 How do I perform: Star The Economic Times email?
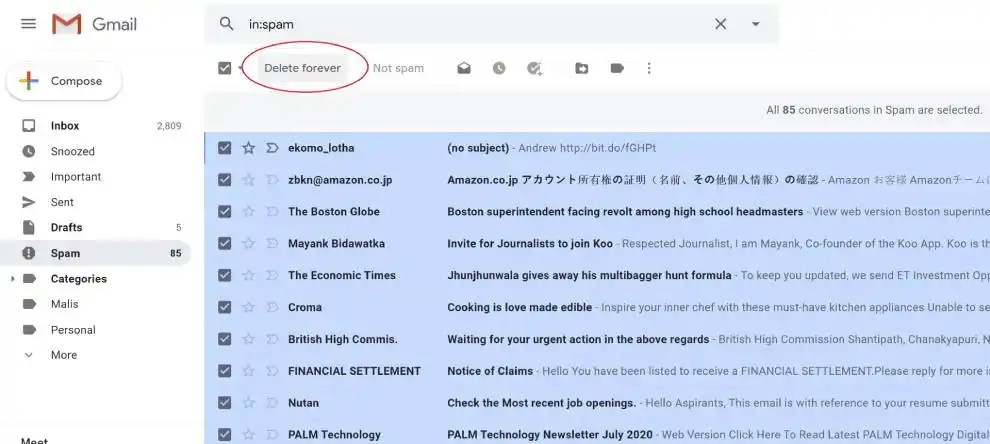coord(249,275)
